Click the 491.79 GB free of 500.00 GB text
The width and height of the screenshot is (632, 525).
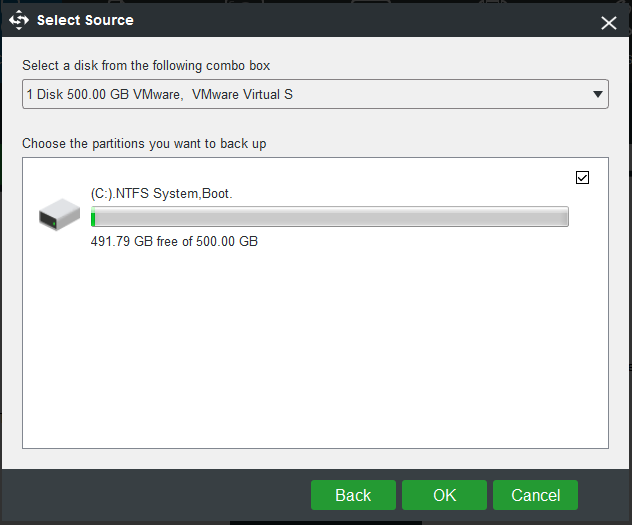174,241
